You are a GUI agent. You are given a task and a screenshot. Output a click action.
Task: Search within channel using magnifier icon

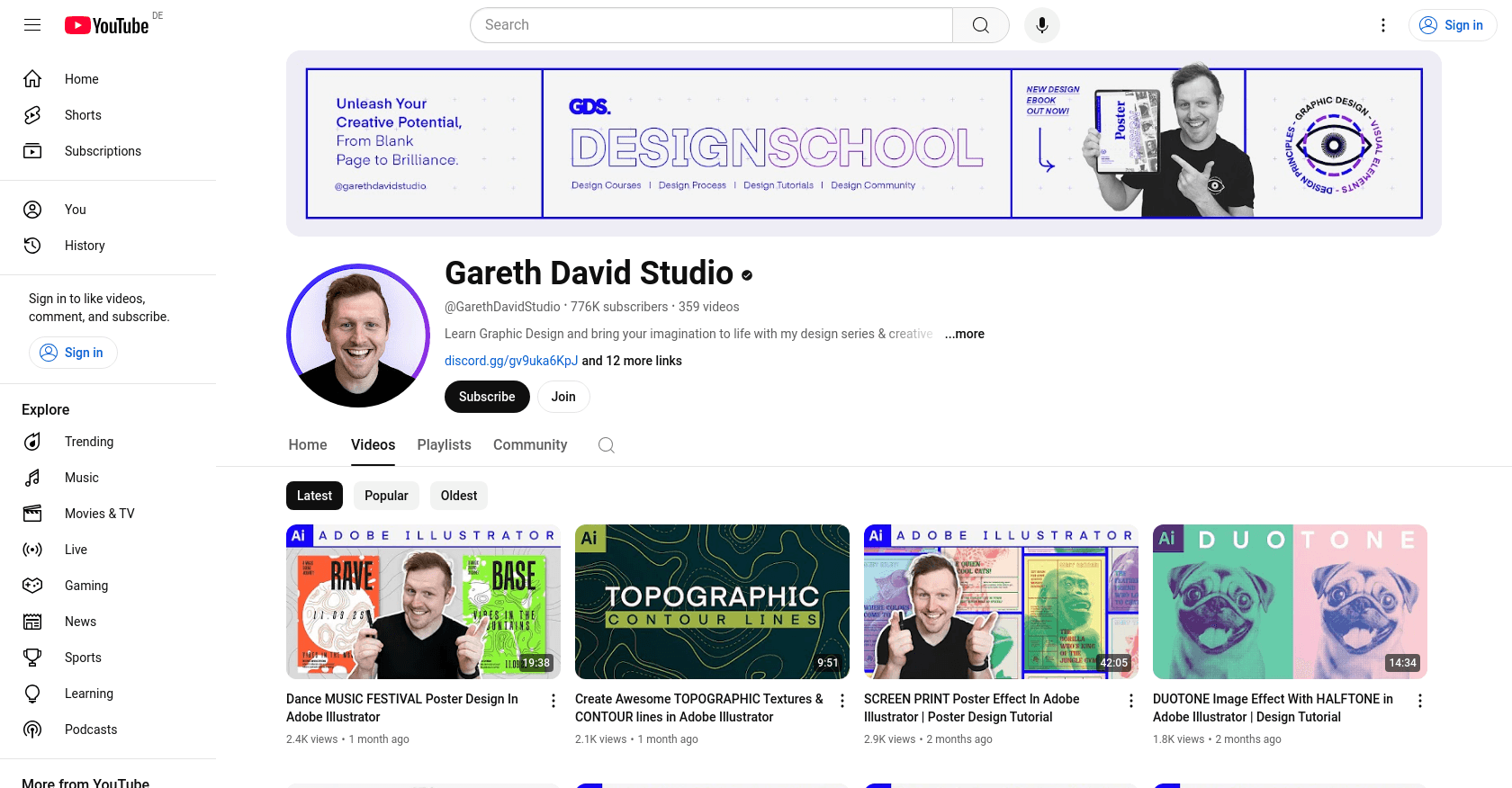coord(607,445)
